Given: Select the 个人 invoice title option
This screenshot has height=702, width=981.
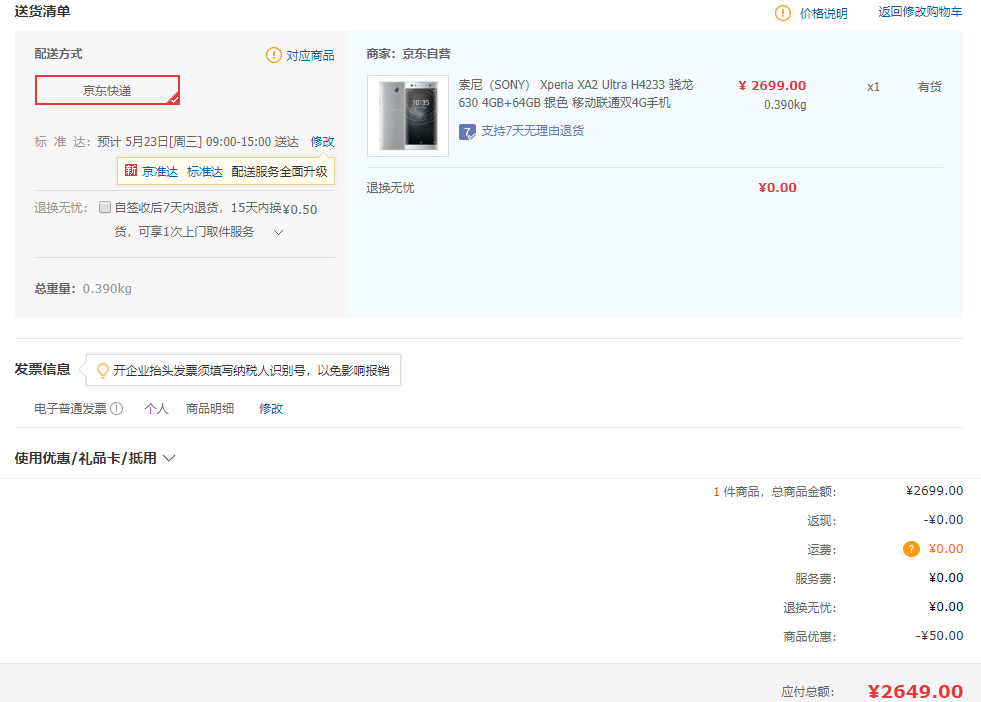Looking at the screenshot, I should [x=156, y=408].
